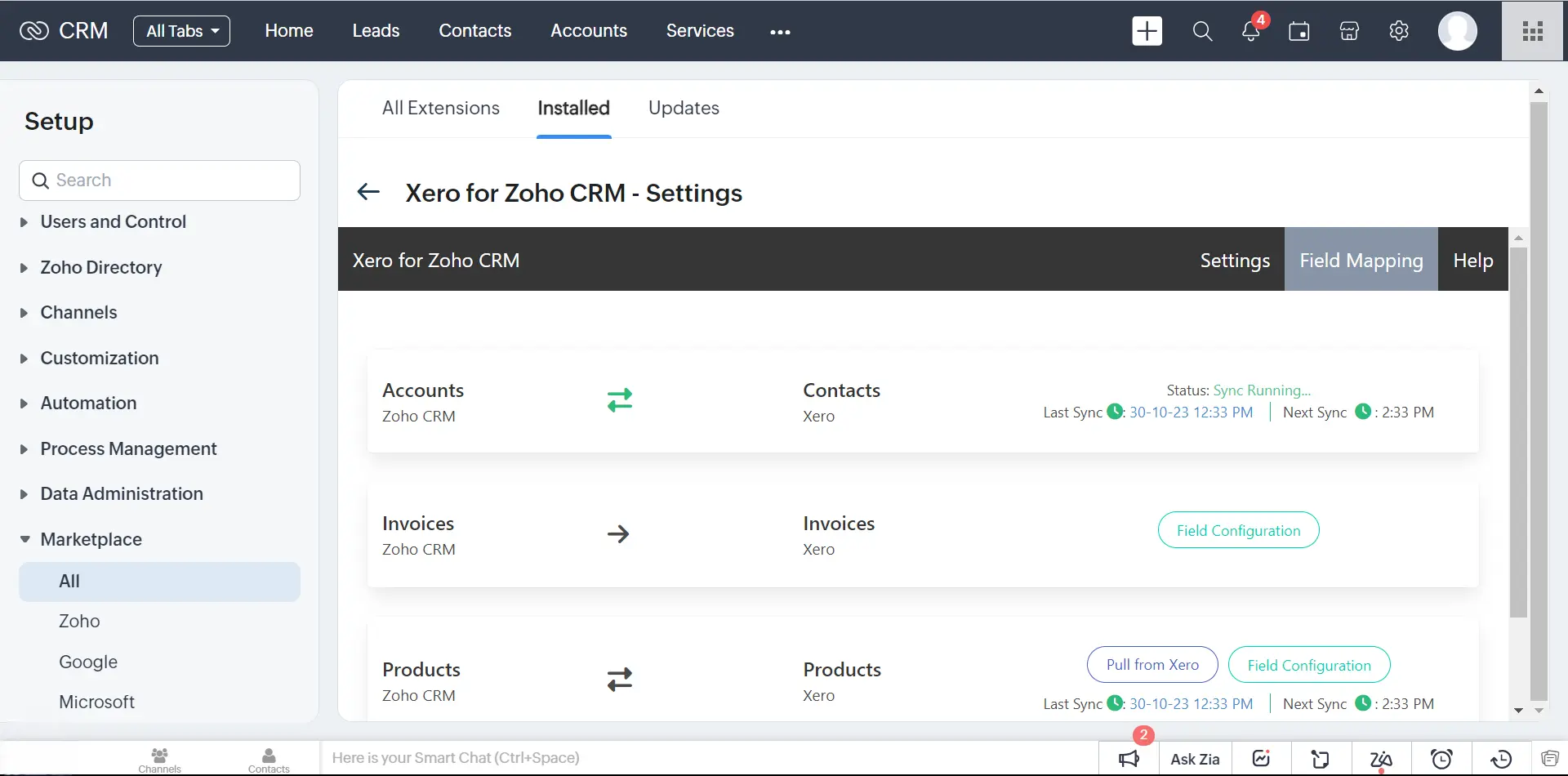Open the Marketplace store icon
Screen dimensions: 1568x776
coord(1348,31)
